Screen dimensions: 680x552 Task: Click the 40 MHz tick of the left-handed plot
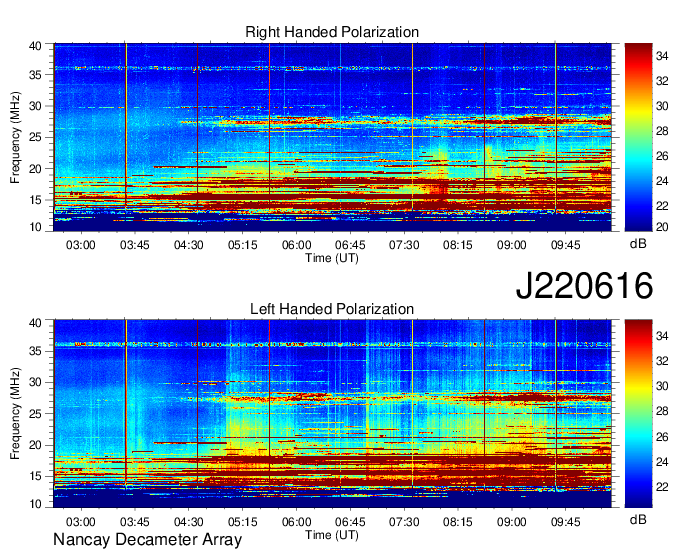[35, 323]
